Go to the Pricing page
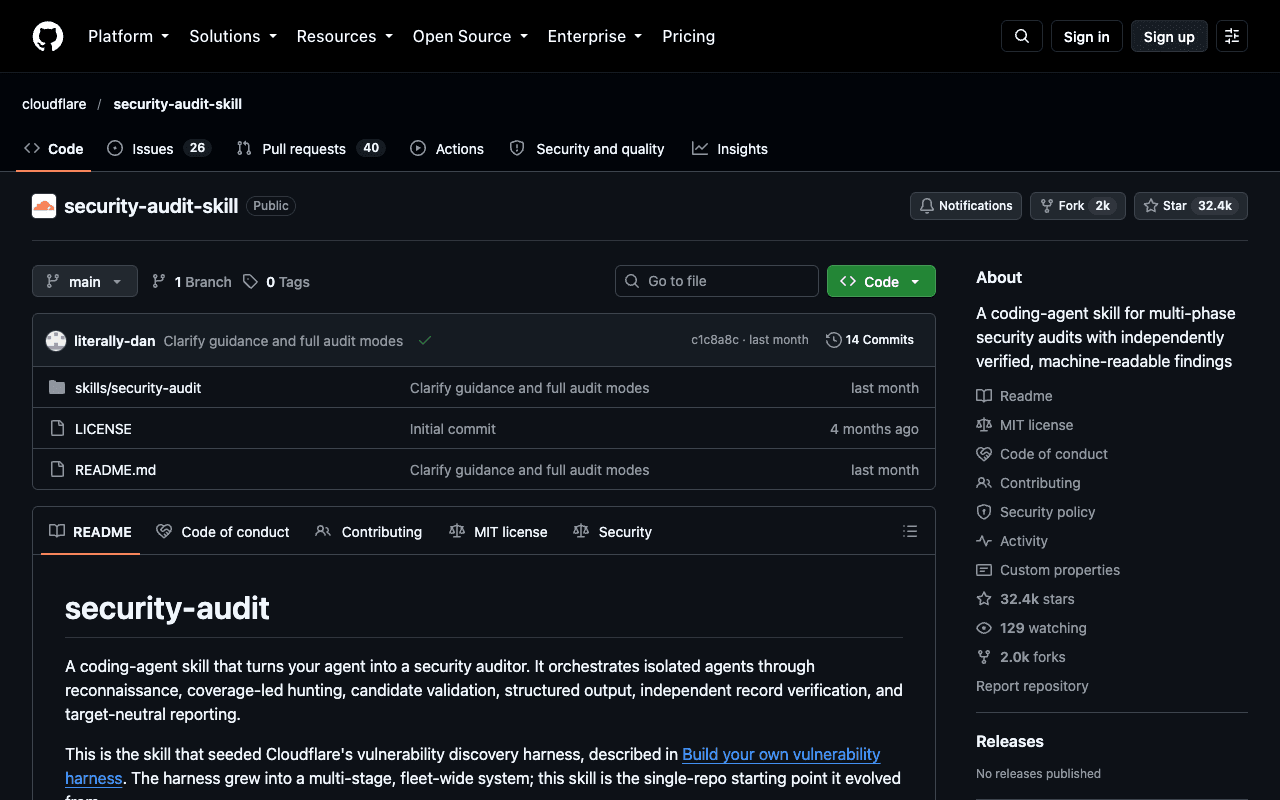 point(688,36)
